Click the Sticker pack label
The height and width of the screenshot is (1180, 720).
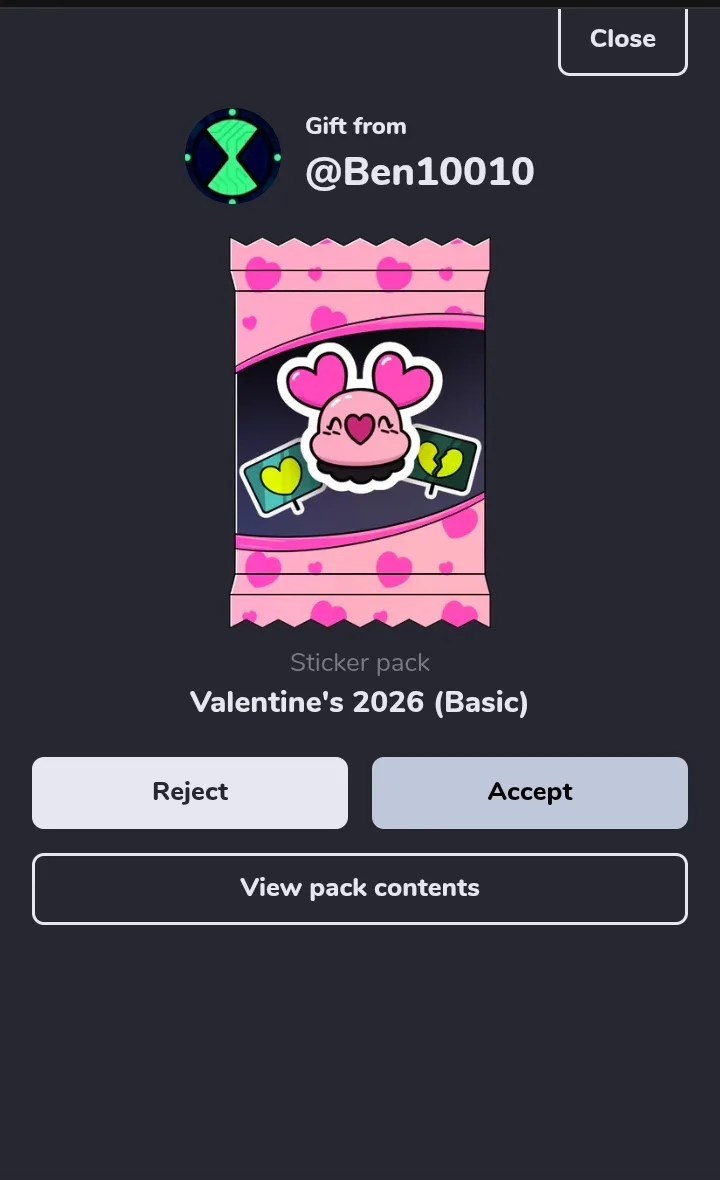(x=360, y=662)
